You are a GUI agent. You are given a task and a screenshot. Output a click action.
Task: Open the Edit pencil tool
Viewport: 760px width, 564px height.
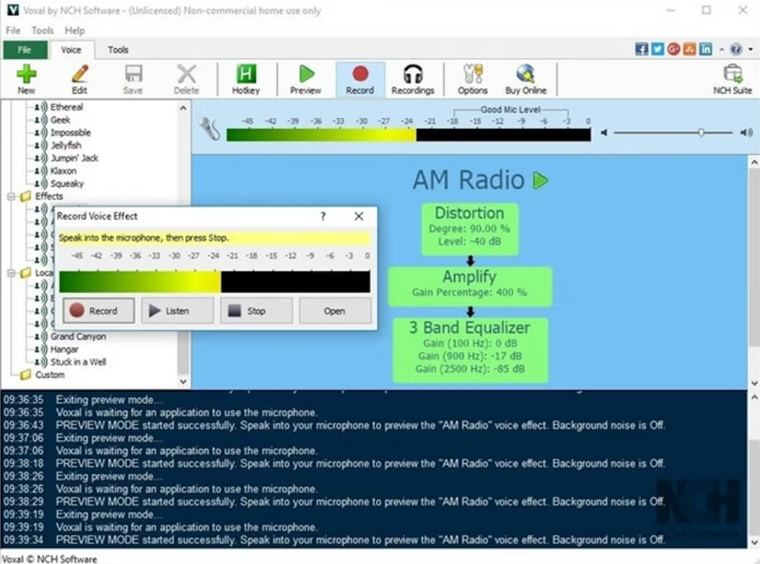(x=79, y=76)
